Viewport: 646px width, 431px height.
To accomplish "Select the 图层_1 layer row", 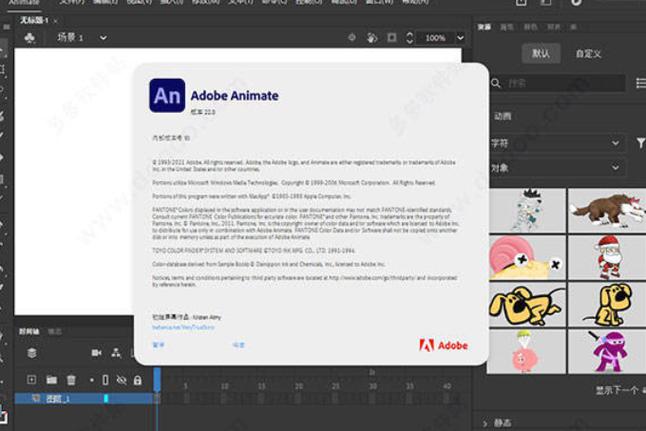I will coord(84,398).
